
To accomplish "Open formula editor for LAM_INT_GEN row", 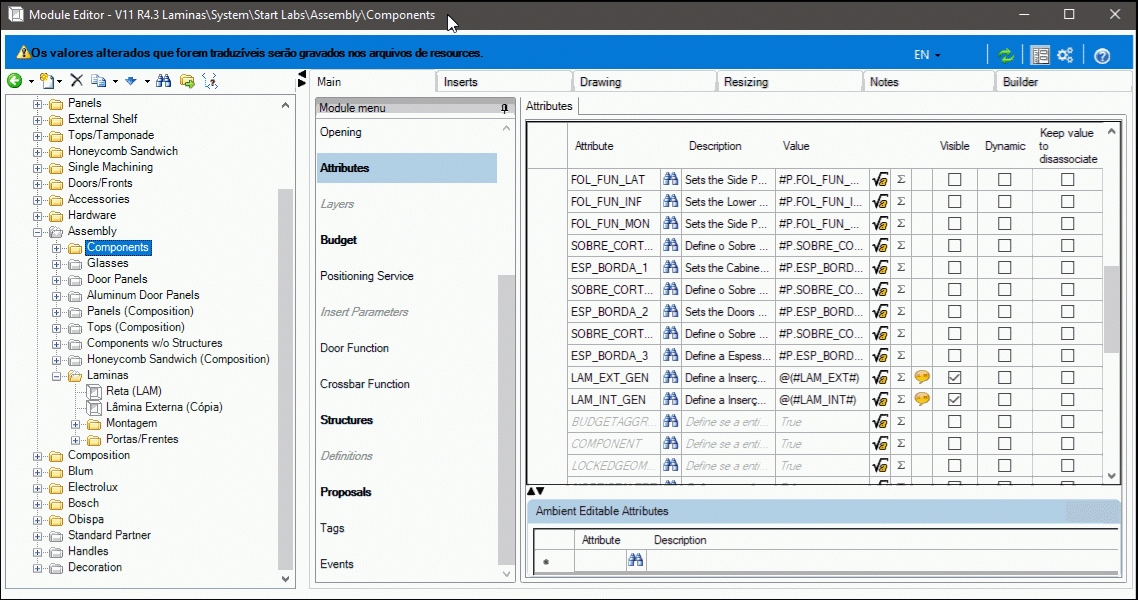I will point(880,400).
